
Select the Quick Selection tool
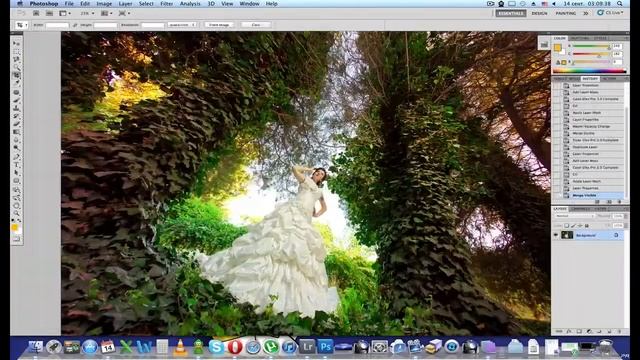[16, 67]
